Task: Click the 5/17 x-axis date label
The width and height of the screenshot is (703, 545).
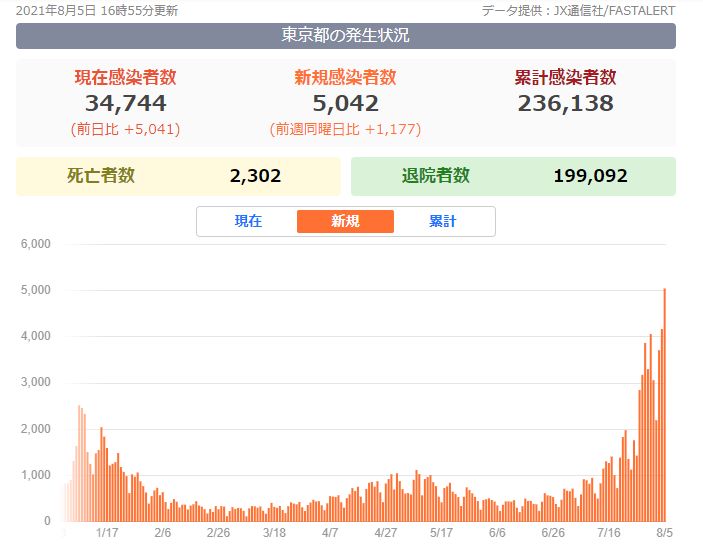Action: [441, 532]
